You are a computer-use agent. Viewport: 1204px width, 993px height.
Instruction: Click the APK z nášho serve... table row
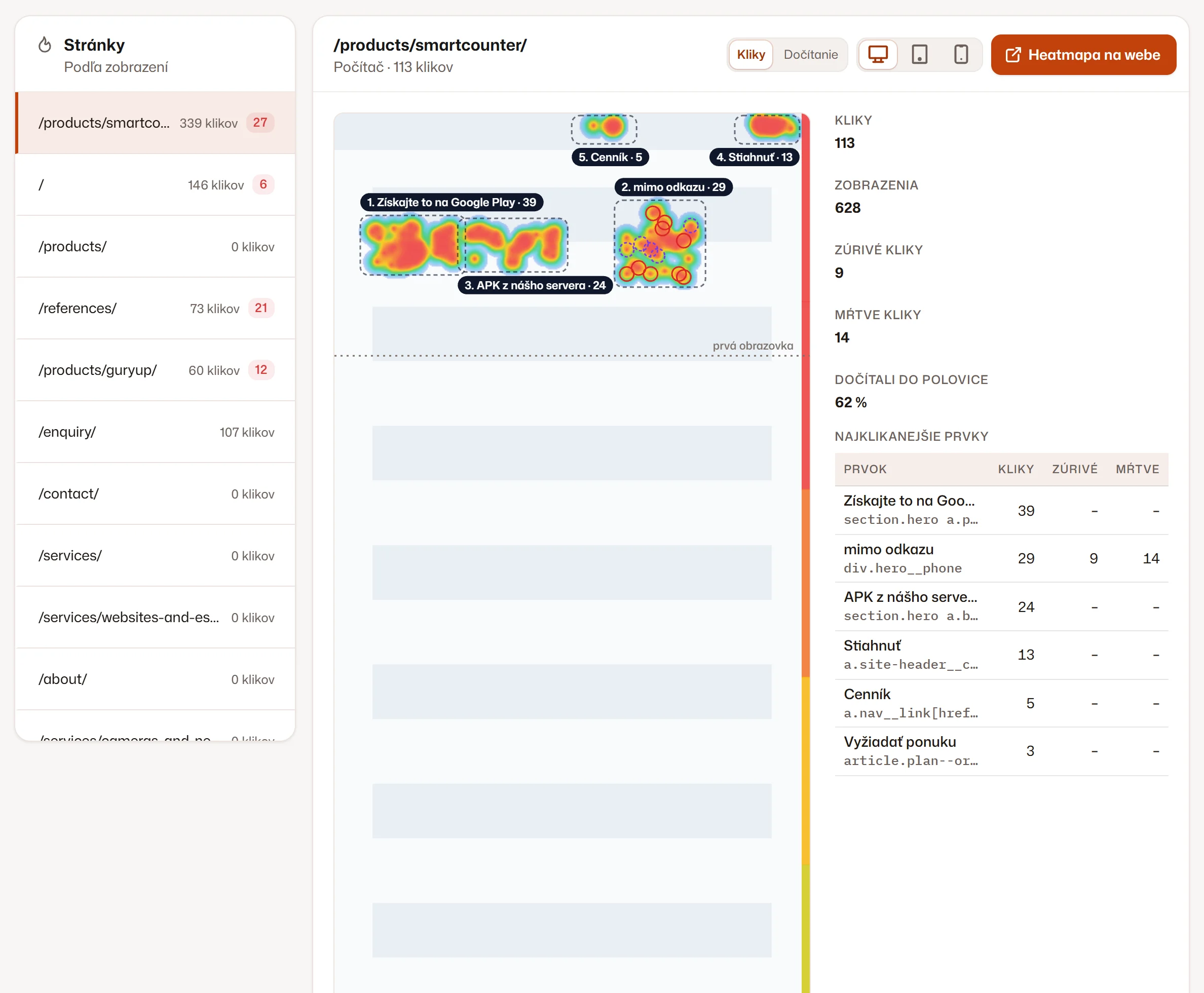pos(1001,607)
